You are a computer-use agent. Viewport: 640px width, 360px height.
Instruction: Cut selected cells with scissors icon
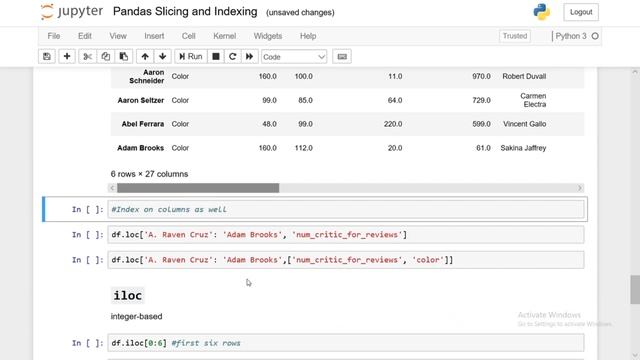[x=87, y=57]
